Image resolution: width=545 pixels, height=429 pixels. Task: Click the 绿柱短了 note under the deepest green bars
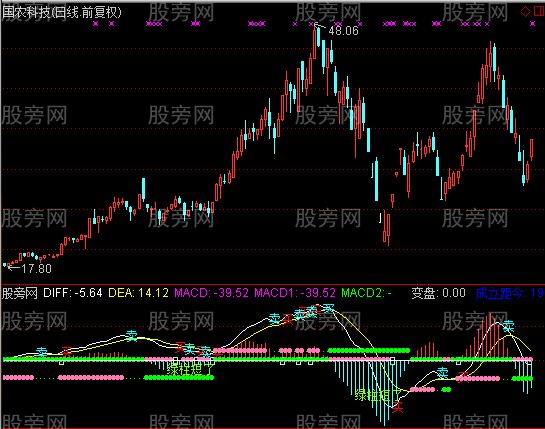point(378,395)
